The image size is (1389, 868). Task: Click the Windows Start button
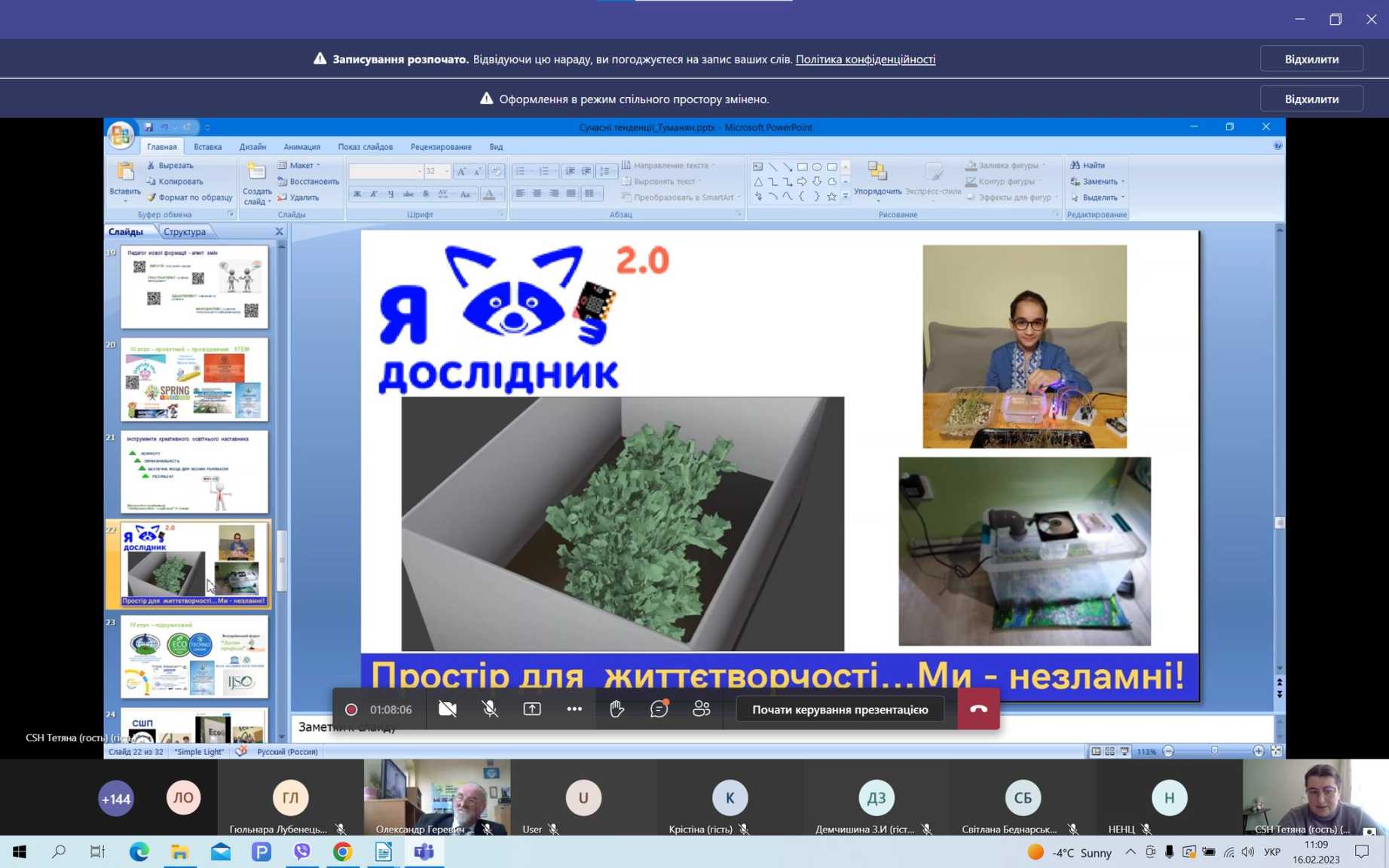[x=20, y=851]
